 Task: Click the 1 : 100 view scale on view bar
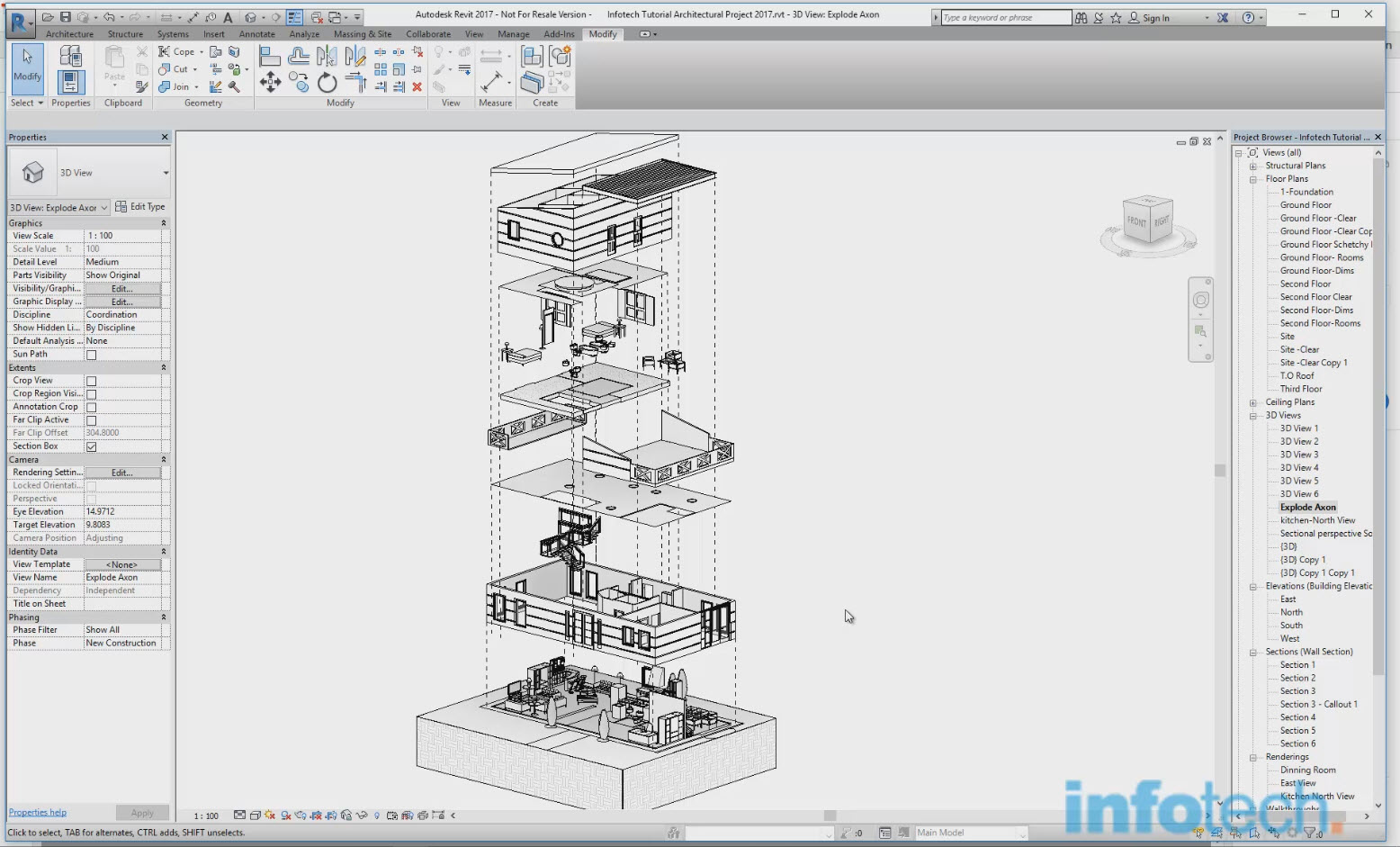(x=206, y=815)
